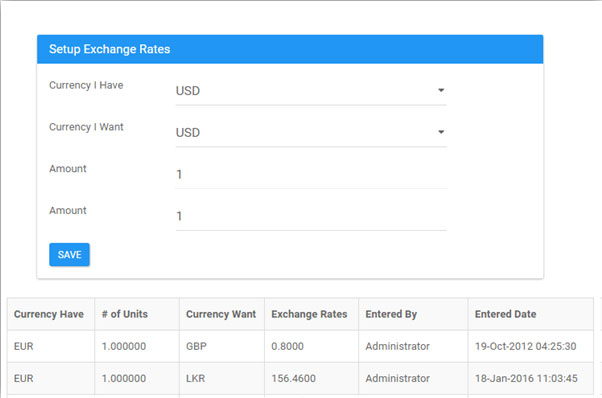Select the GBP currency want cell
The image size is (602, 398).
[222, 346]
